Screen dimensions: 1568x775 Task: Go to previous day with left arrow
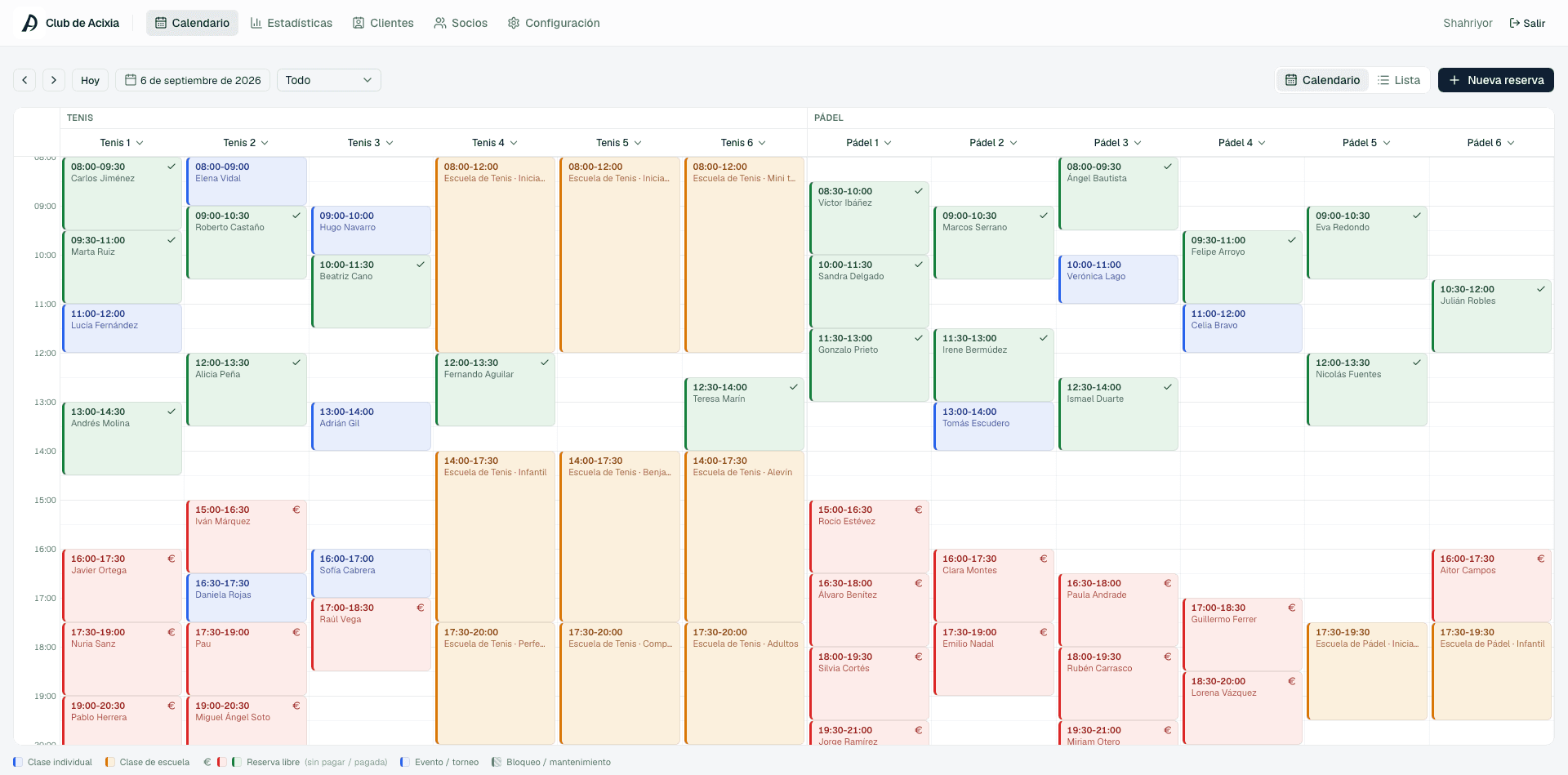(24, 80)
